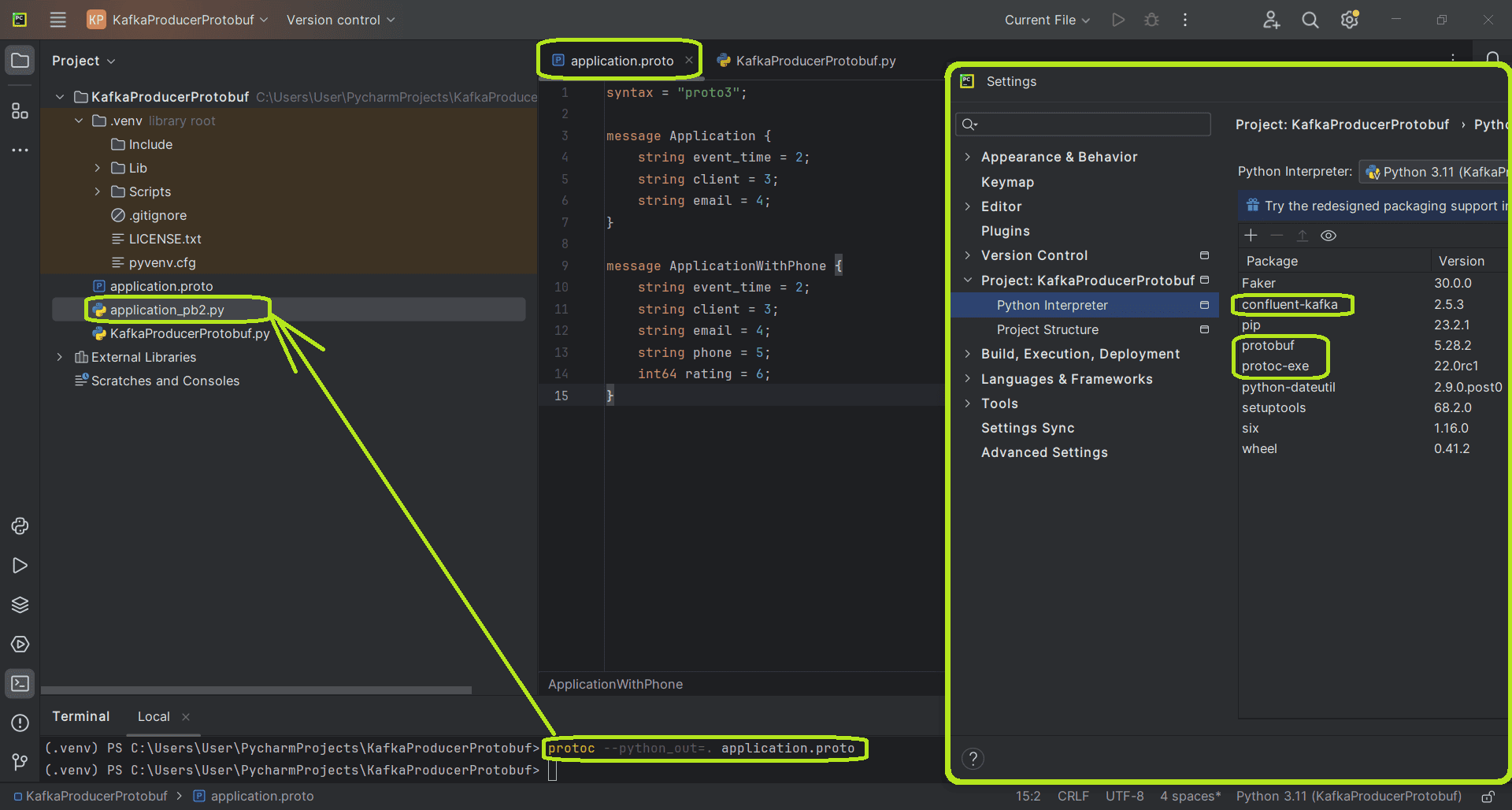Open the Git tool window icon

20,762
